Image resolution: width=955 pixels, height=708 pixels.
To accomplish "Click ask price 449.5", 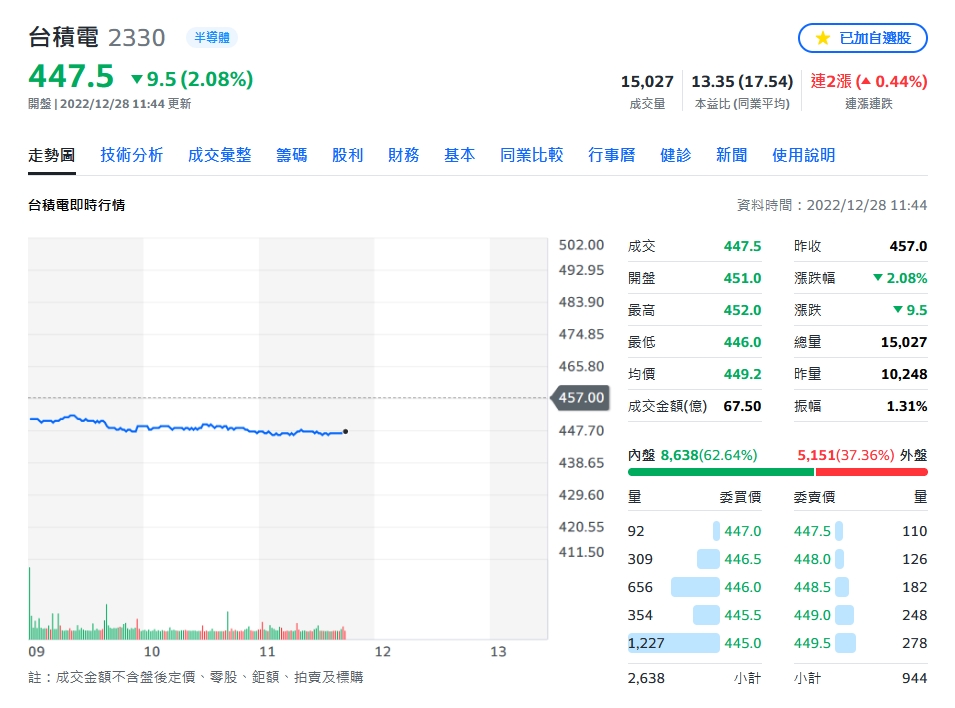I will click(812, 643).
